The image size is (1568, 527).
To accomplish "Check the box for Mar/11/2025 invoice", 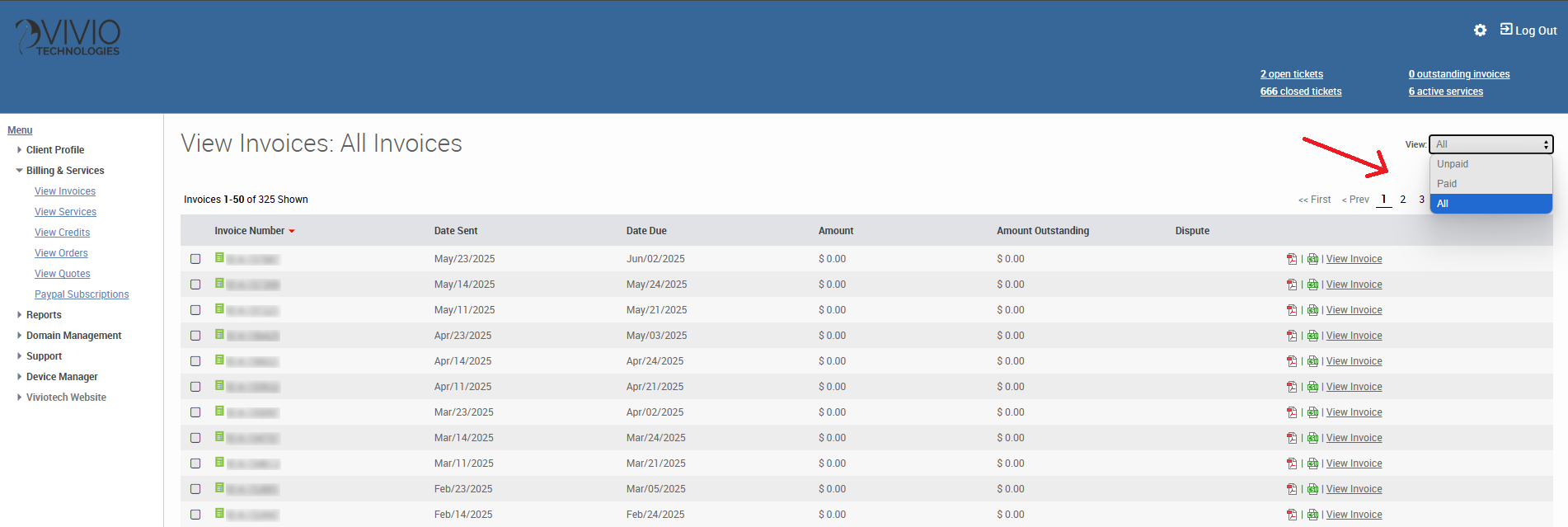I will [195, 463].
